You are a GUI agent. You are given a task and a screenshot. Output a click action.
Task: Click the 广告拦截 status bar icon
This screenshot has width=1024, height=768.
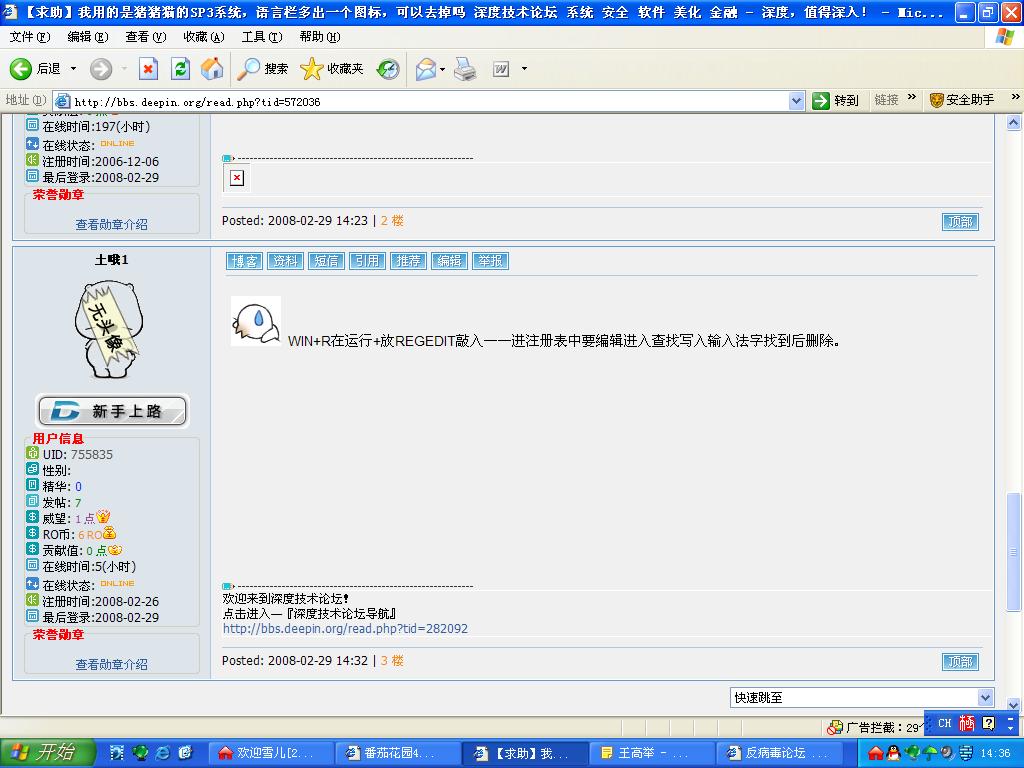[835, 727]
